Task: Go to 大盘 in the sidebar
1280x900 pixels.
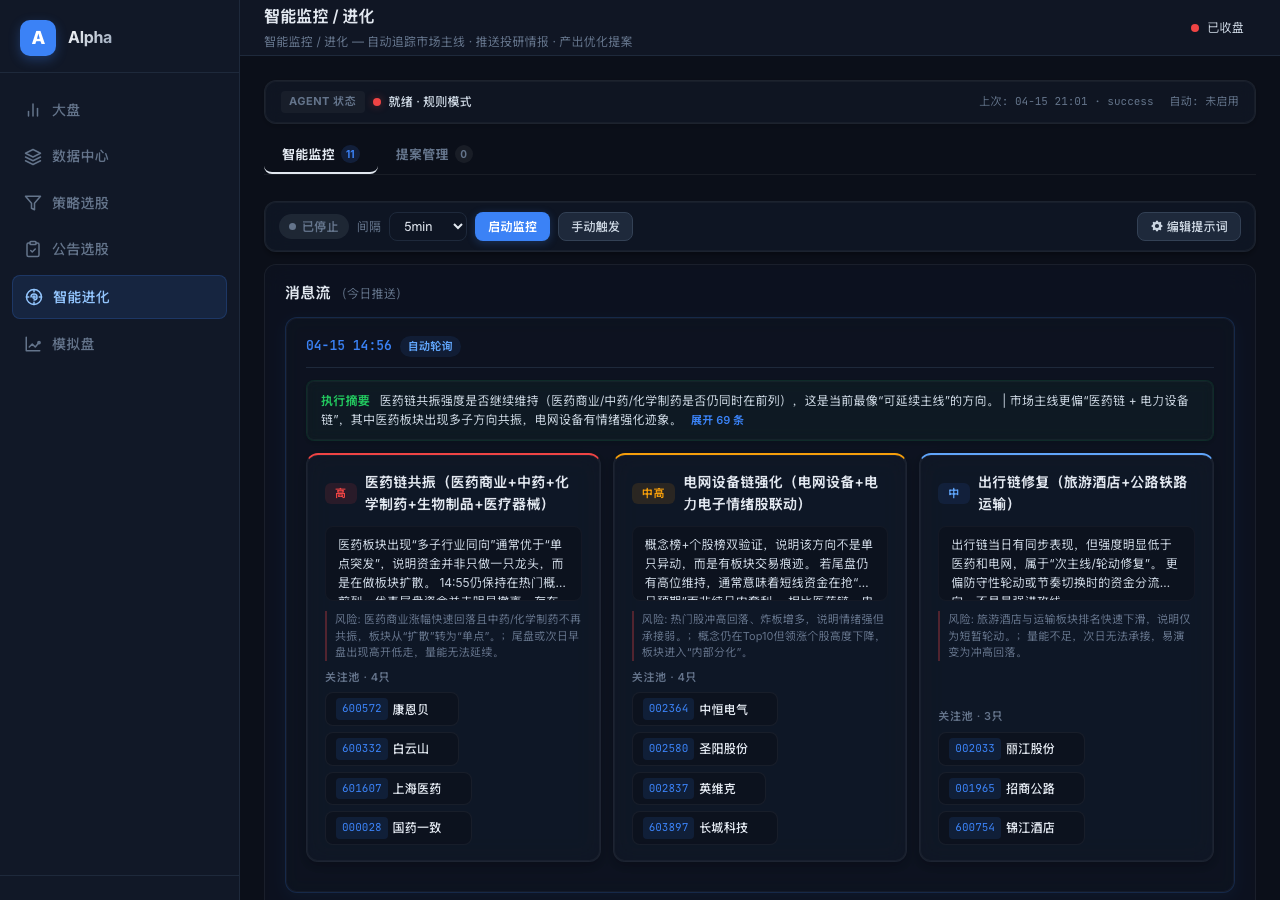Action: 119,110
